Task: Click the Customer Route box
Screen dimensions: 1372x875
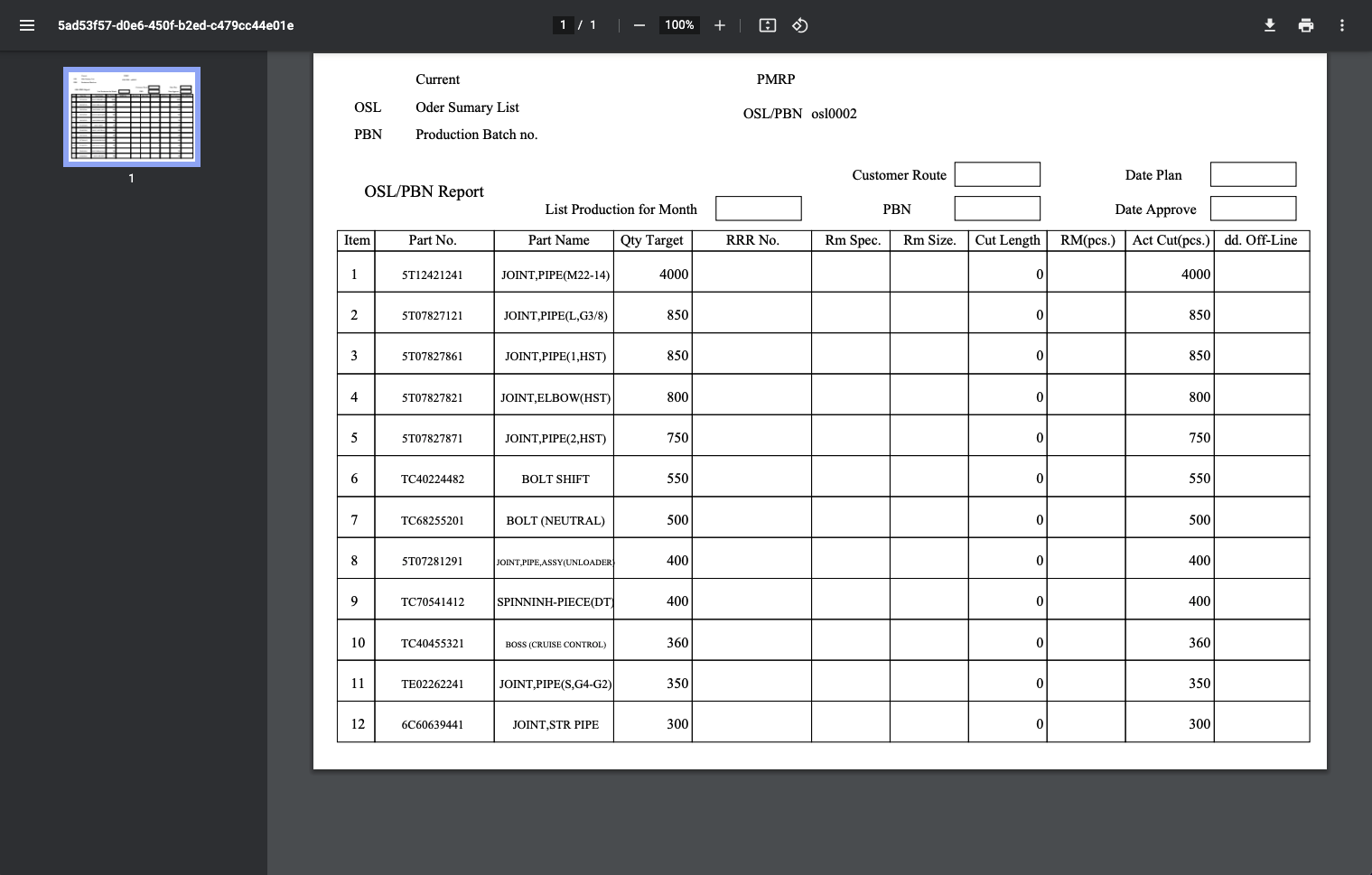Action: pyautogui.click(x=997, y=174)
